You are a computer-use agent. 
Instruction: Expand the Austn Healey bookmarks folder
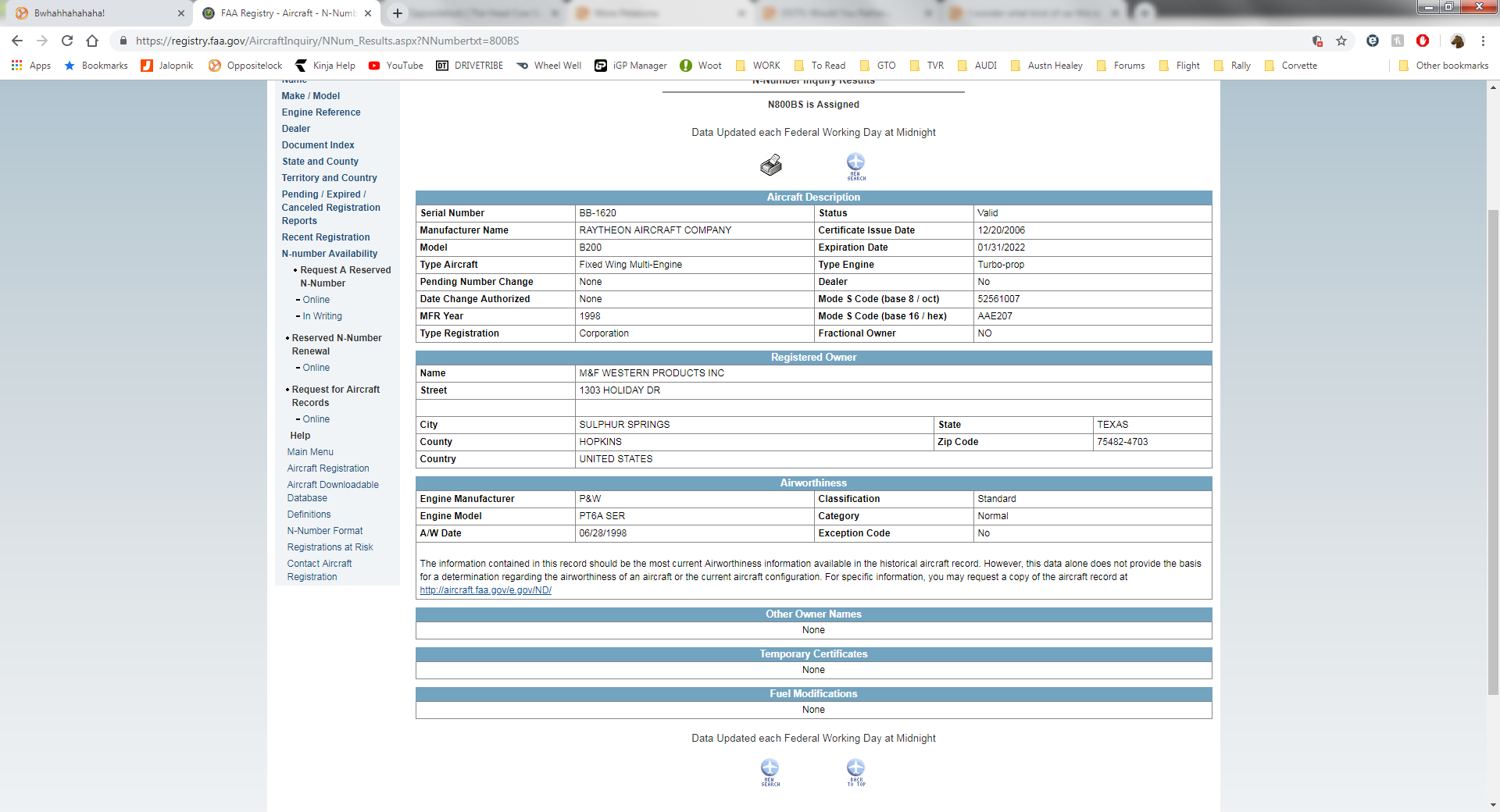click(x=1047, y=66)
